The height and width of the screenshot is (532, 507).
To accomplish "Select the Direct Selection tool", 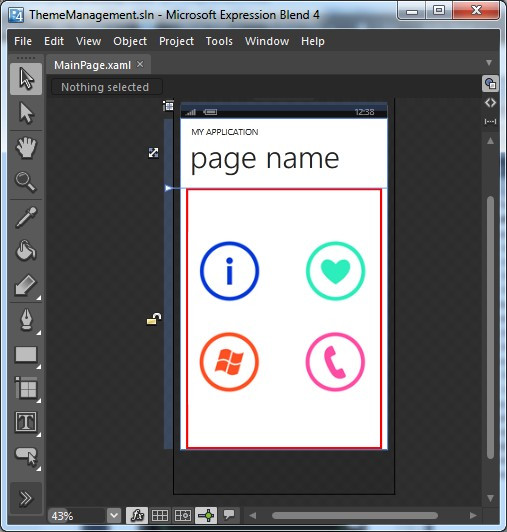I will [x=26, y=113].
